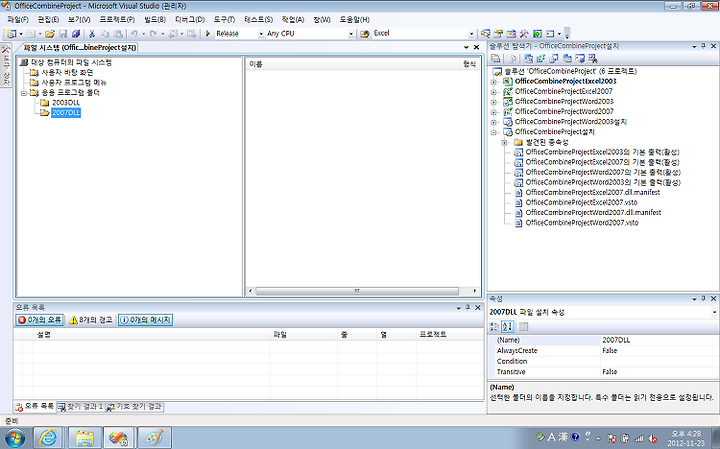
Task: Click the Undo arrow icon
Action: click(134, 34)
